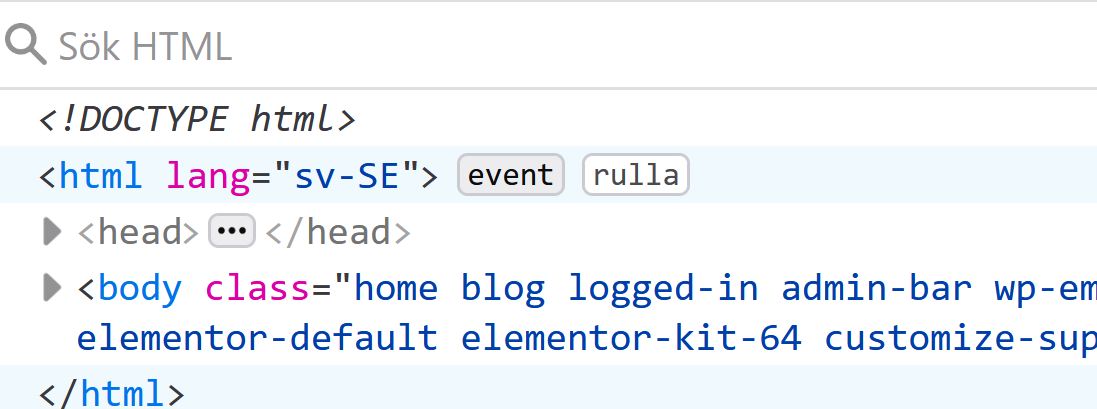
Task: Select the body tag name
Action: (x=140, y=289)
